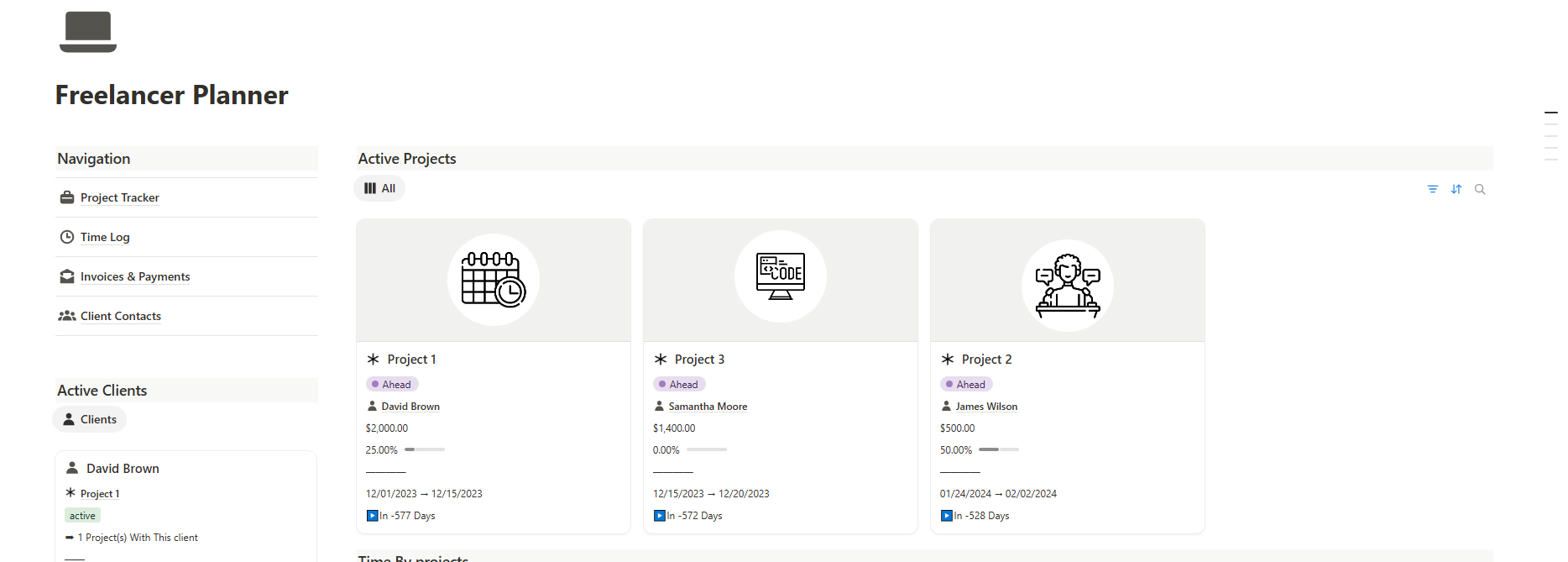Open the Project Tracker link
Viewport: 1568px width, 562px height.
119,197
